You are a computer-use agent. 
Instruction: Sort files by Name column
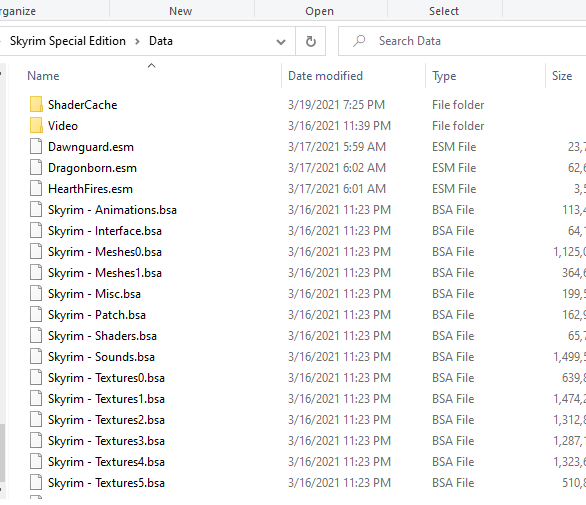coord(43,76)
